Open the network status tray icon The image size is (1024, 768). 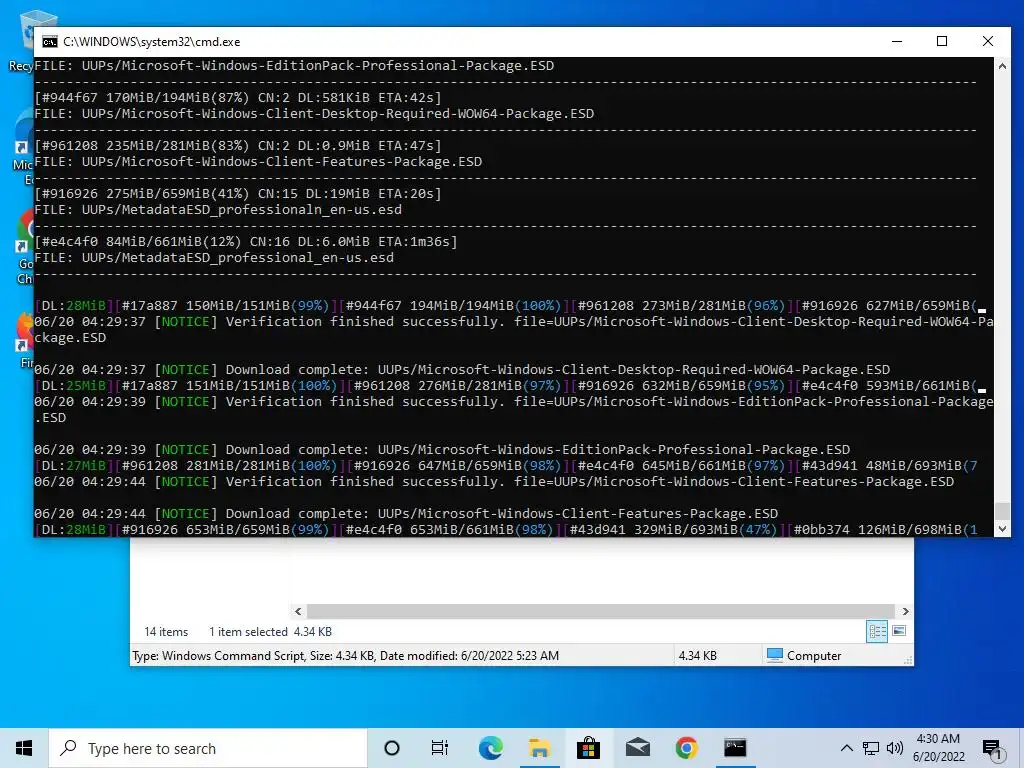871,748
